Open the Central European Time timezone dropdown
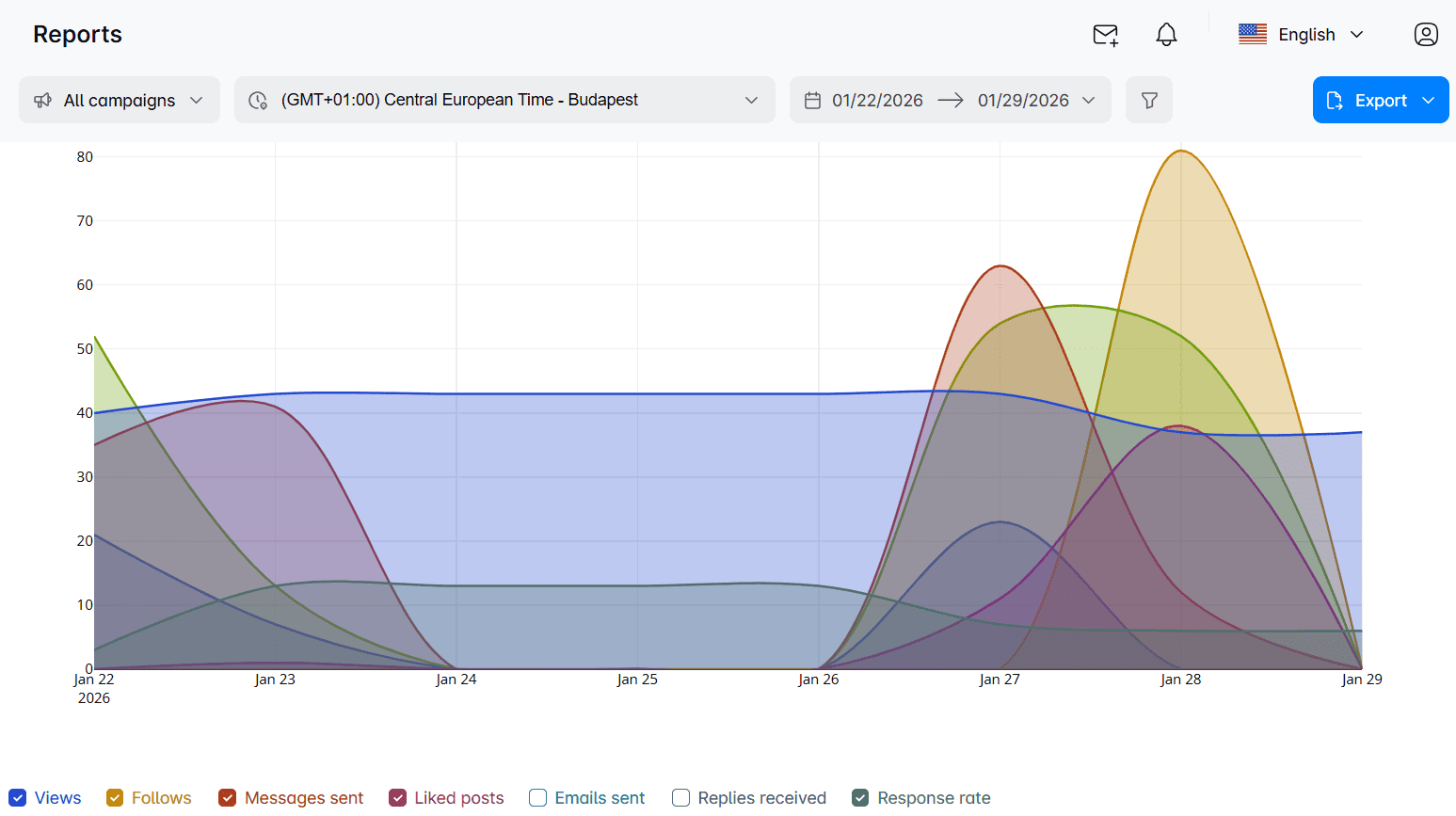 point(505,100)
